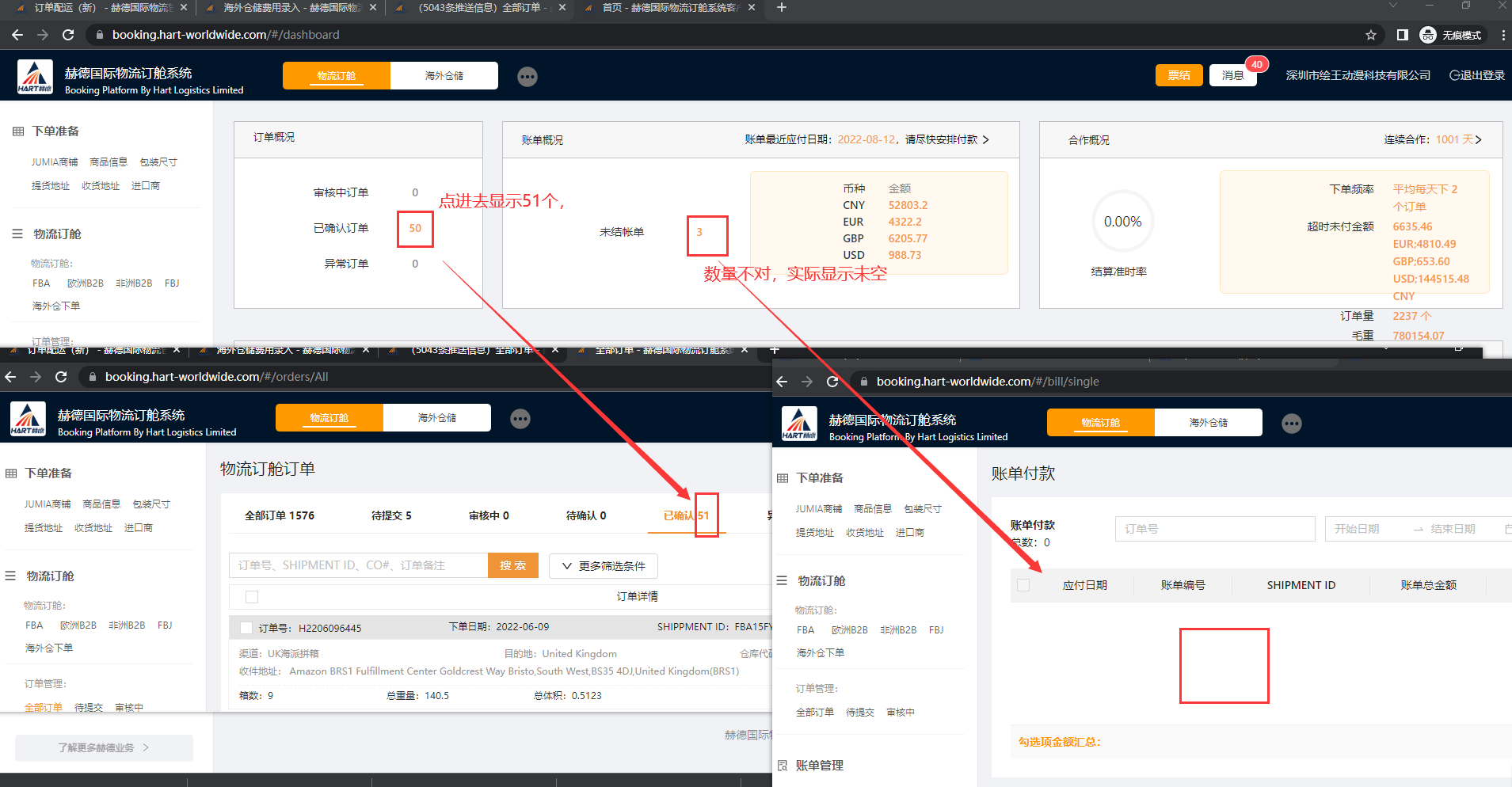Tick the select-all checkbox above 订单详情
The image size is (1512, 787).
[x=252, y=597]
